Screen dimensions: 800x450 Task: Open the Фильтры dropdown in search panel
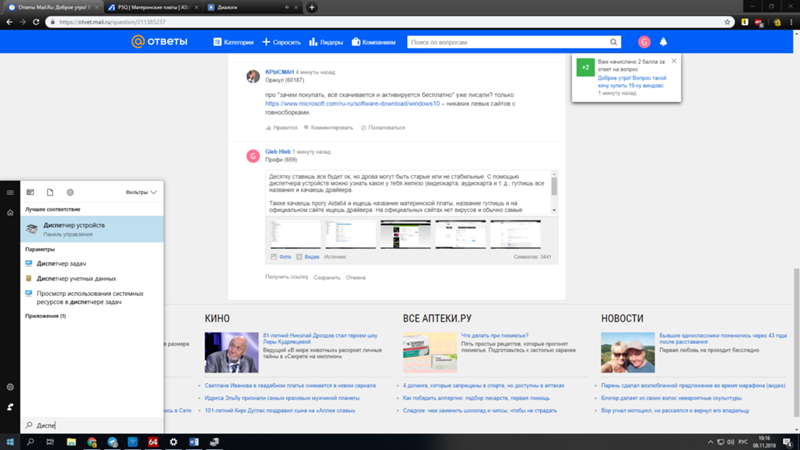pyautogui.click(x=141, y=192)
